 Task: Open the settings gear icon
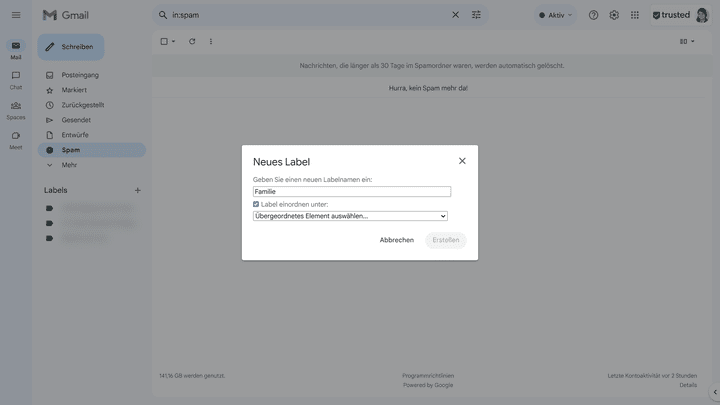[614, 15]
